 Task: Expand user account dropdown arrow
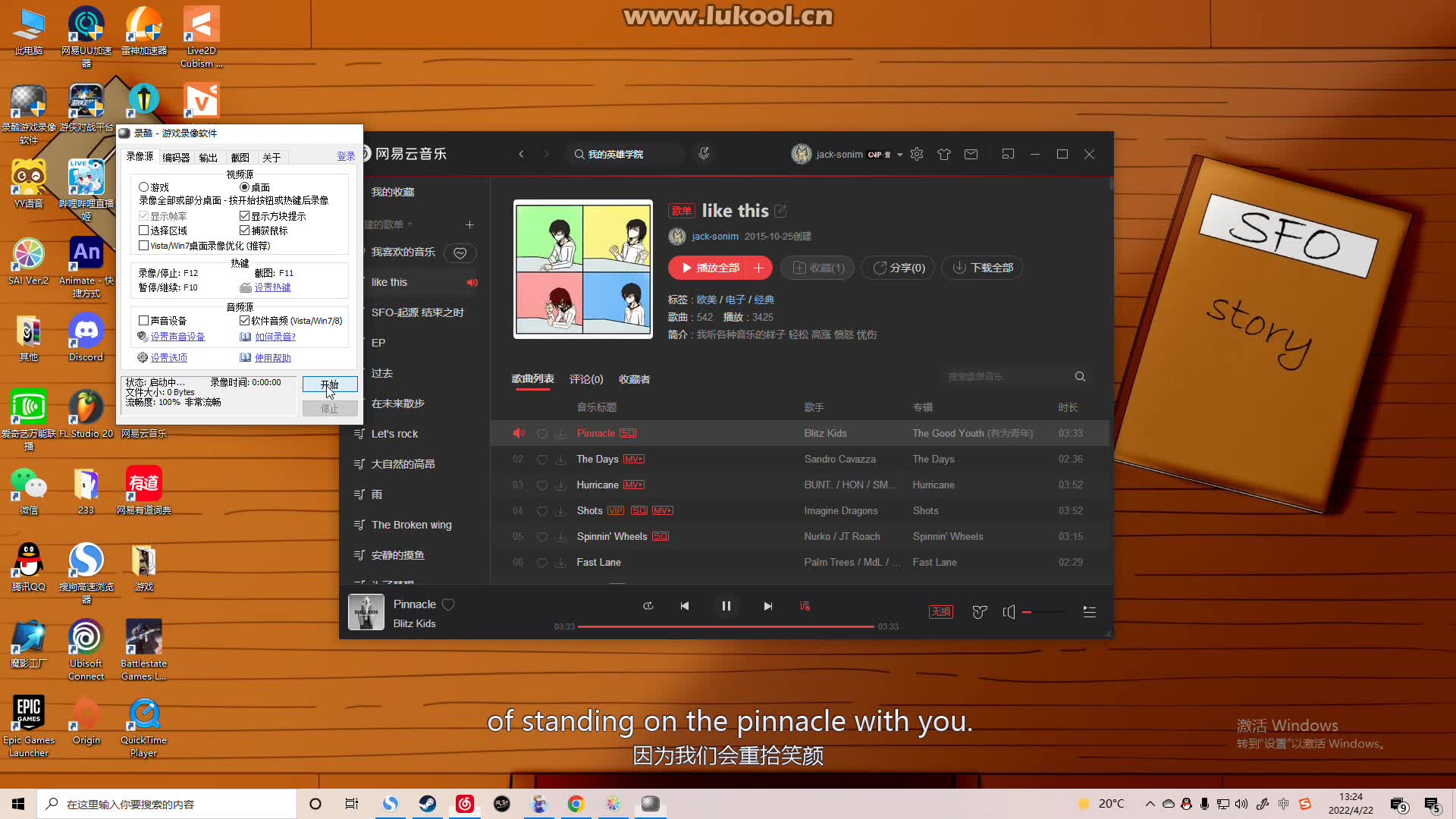(900, 155)
